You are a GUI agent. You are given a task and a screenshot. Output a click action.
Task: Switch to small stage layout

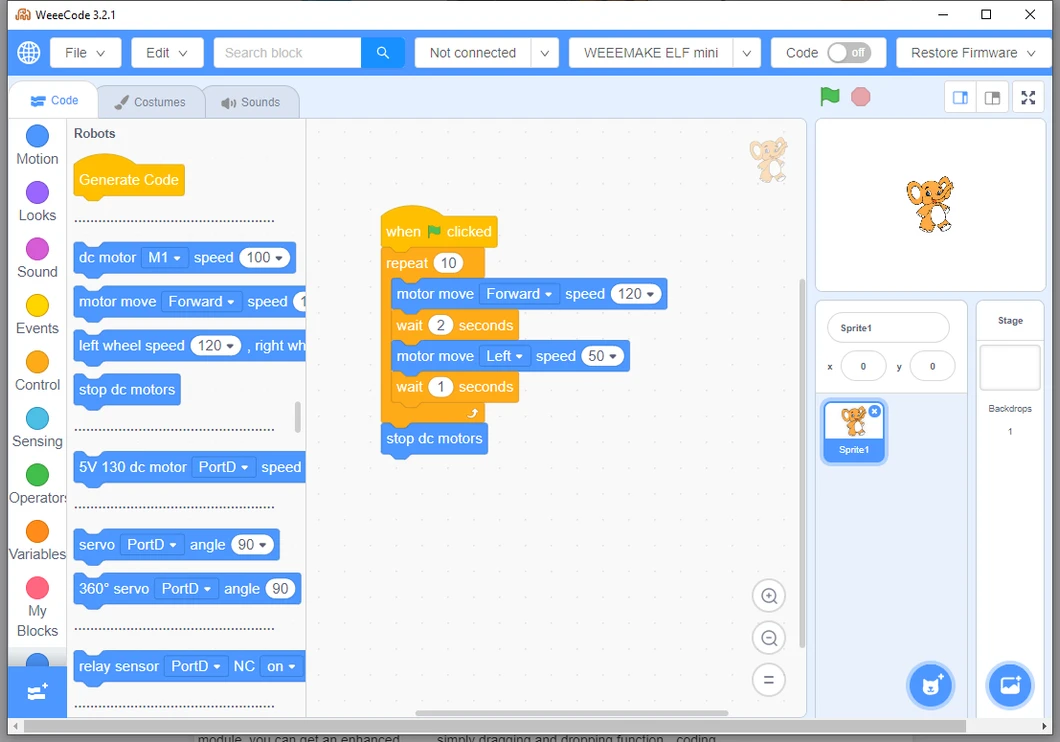point(960,98)
